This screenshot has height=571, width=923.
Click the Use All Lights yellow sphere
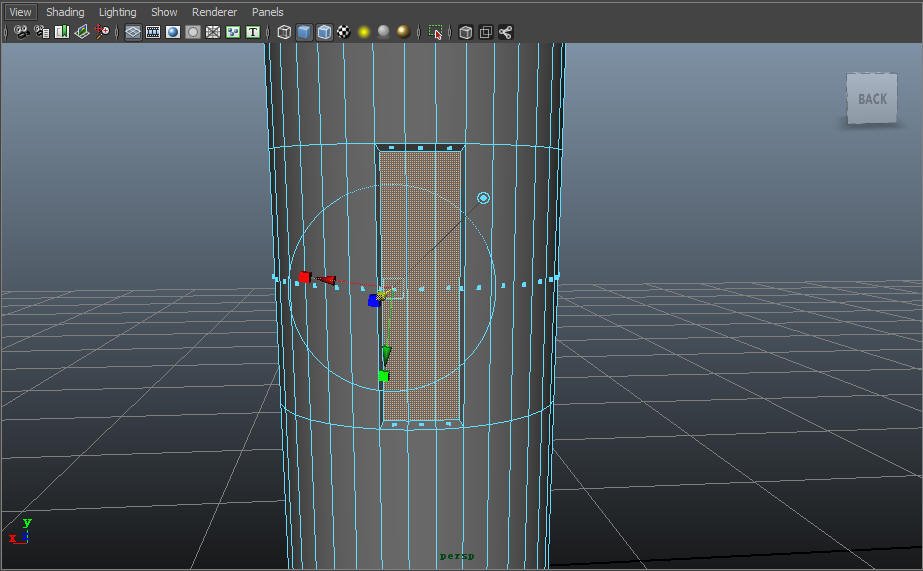[364, 32]
